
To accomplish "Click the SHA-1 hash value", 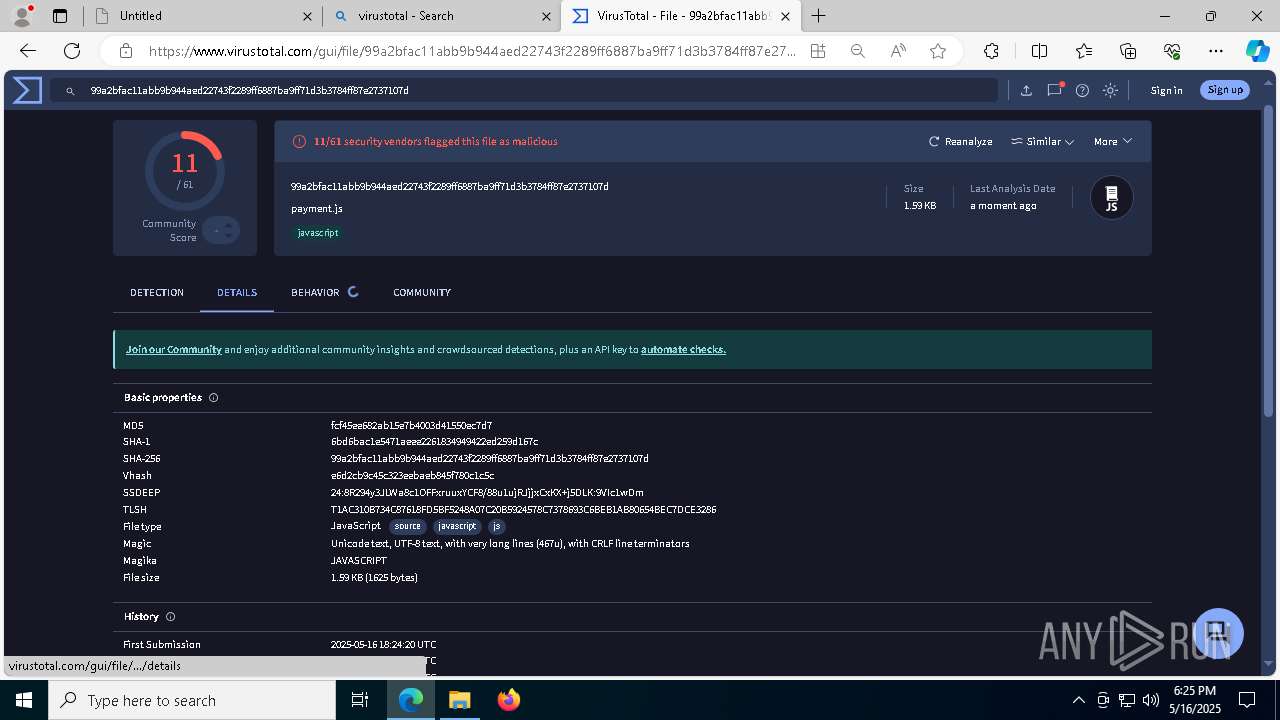I will [434, 441].
